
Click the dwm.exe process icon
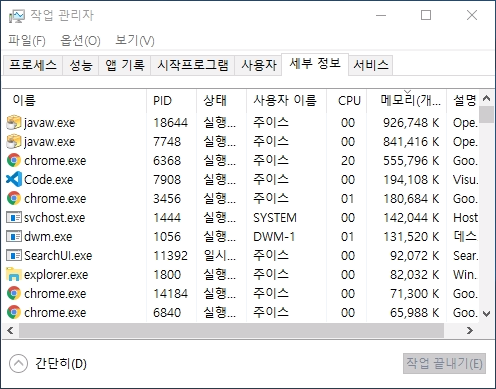click(14, 236)
